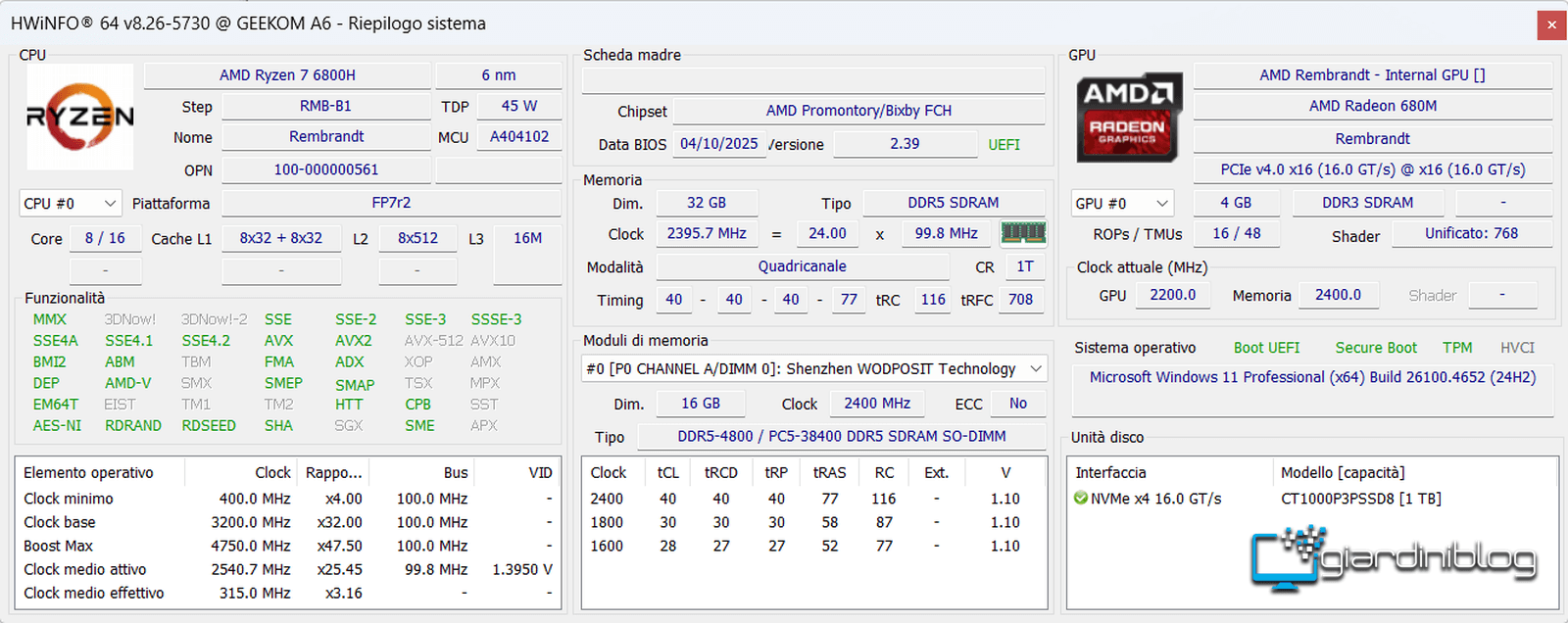Select the 1800 clock timing row

click(x=813, y=522)
